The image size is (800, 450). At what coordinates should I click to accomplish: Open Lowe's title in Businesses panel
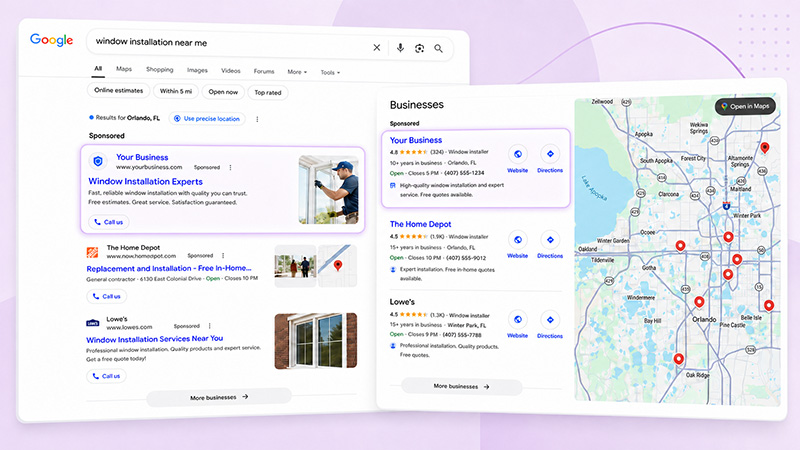(402, 302)
